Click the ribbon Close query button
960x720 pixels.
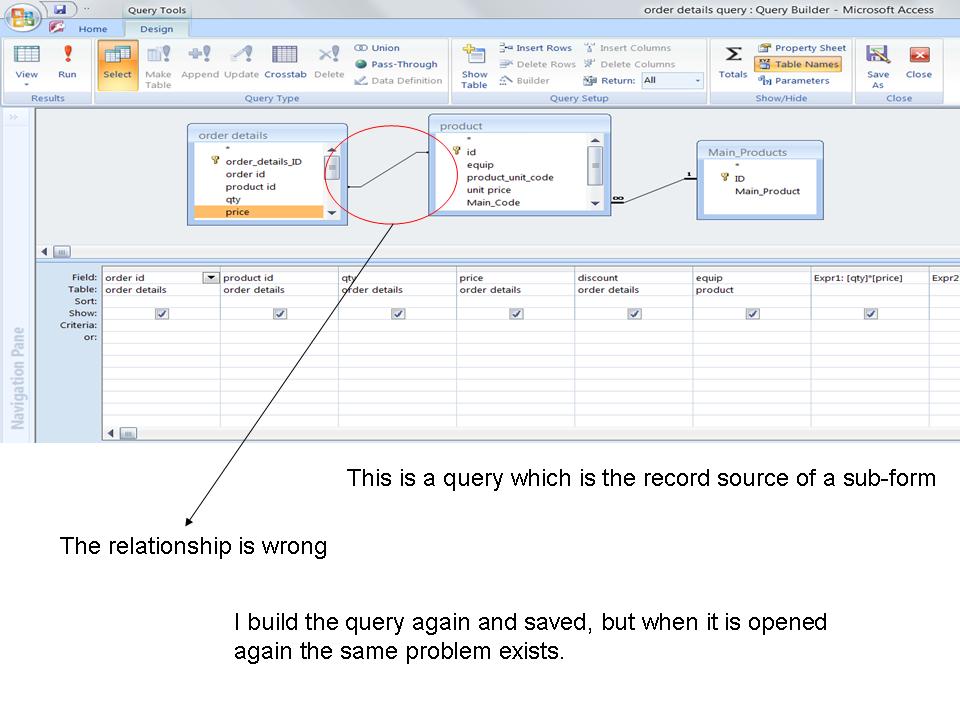coord(918,61)
